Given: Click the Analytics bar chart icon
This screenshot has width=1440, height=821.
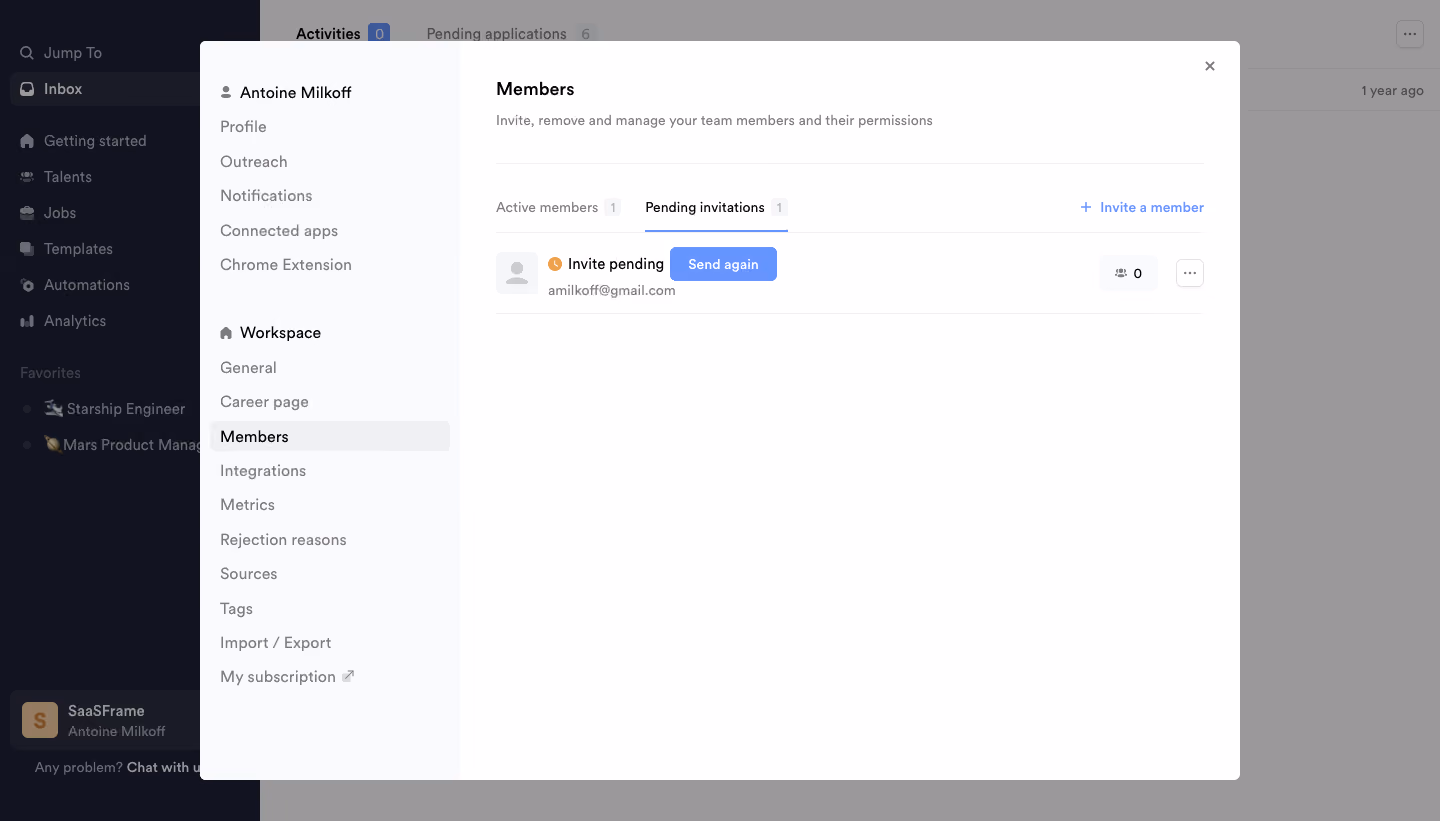Looking at the screenshot, I should click(x=27, y=321).
